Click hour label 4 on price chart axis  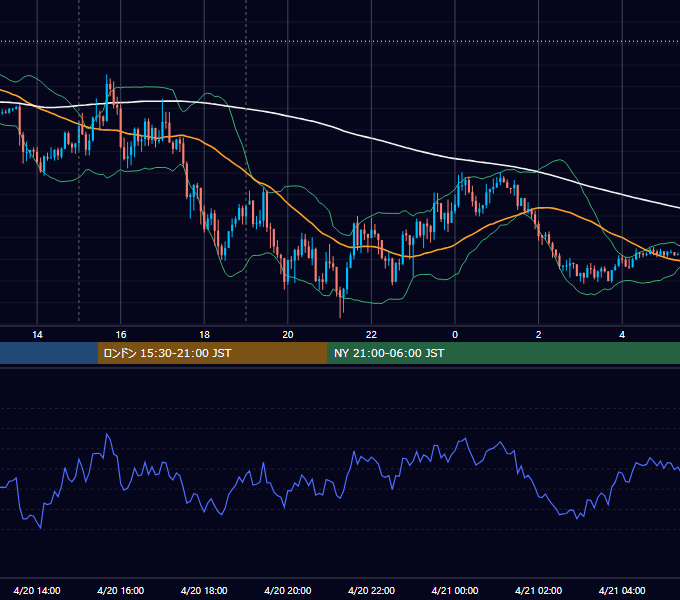coord(622,335)
